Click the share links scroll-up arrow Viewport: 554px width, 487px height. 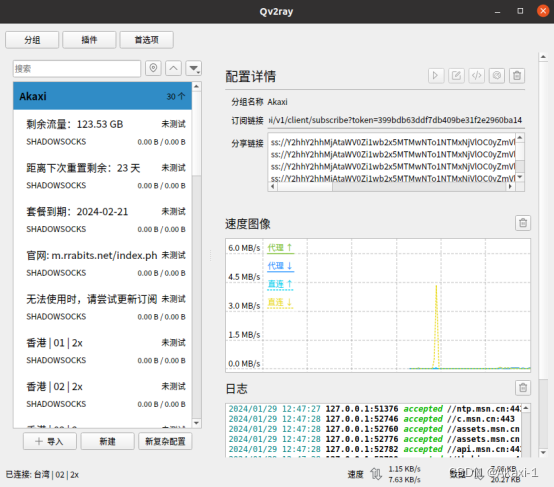point(520,137)
